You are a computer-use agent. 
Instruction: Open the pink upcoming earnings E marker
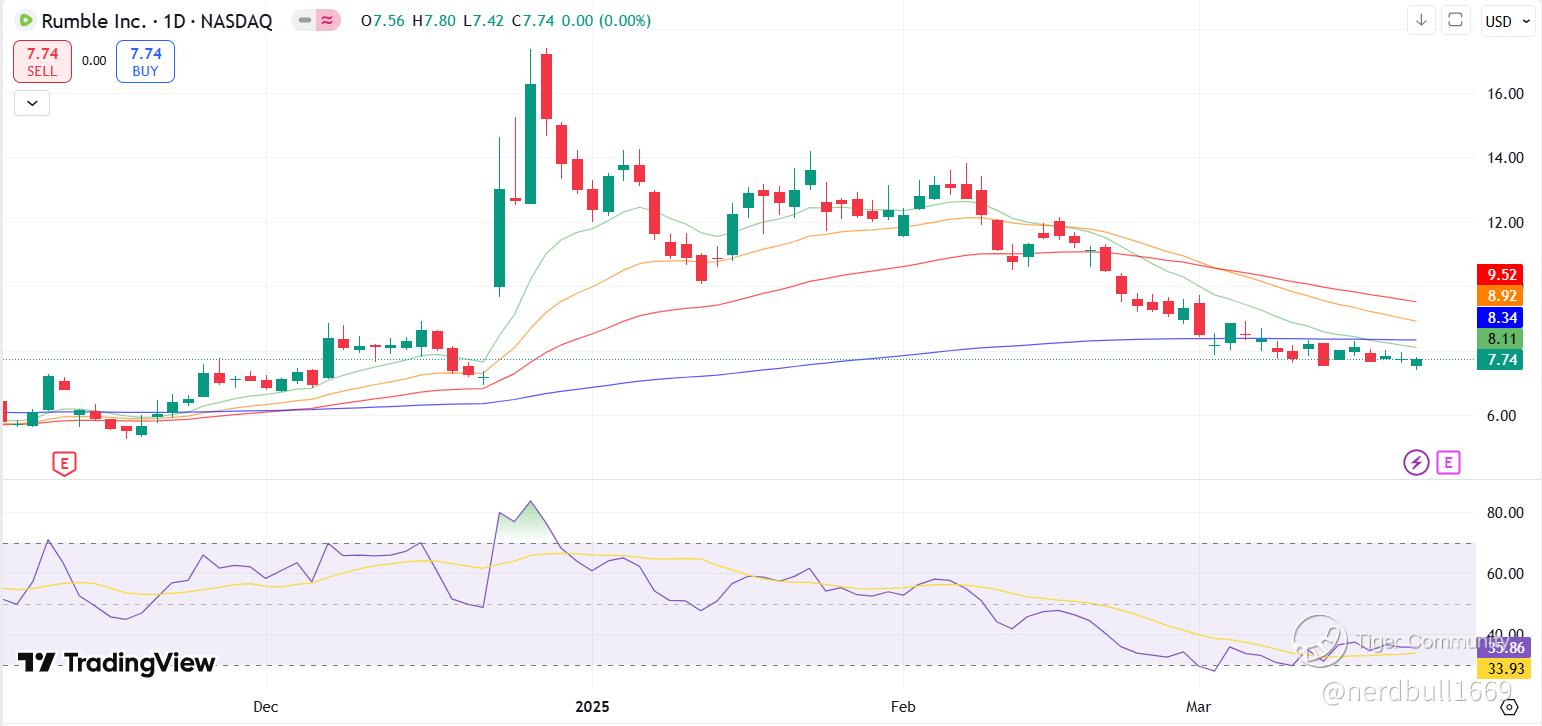[1448, 462]
